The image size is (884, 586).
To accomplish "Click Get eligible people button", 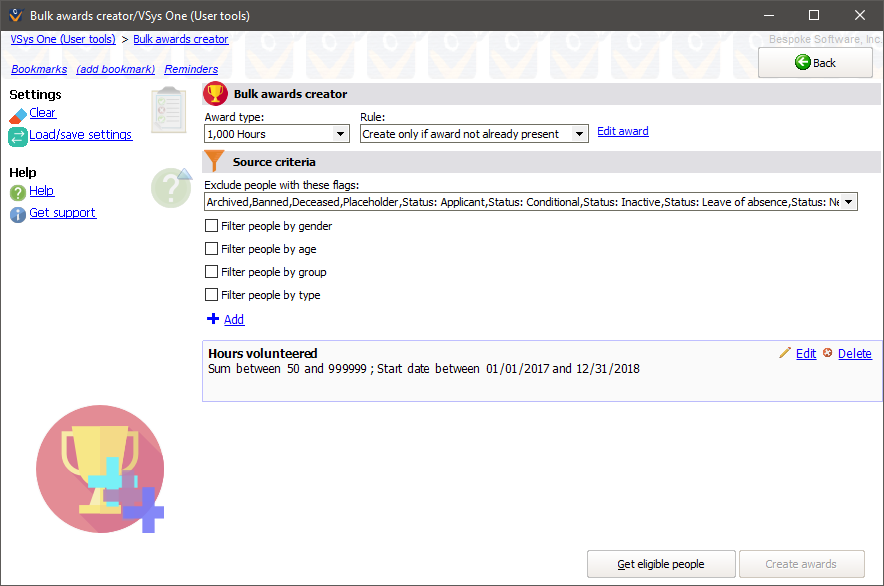I will 661,564.
